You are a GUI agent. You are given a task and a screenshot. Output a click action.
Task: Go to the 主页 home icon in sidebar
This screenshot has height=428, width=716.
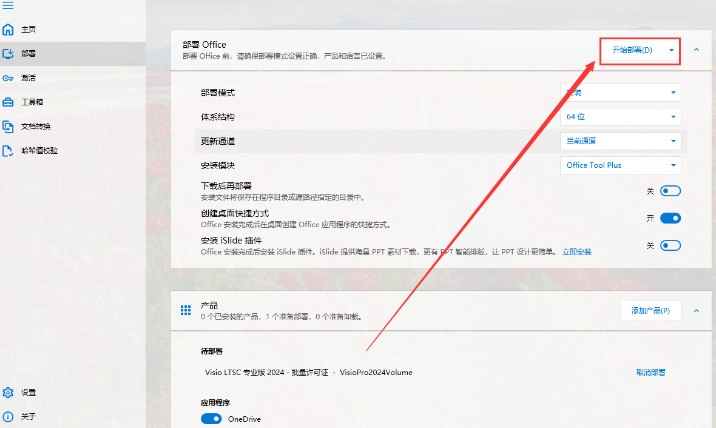pos(8,30)
